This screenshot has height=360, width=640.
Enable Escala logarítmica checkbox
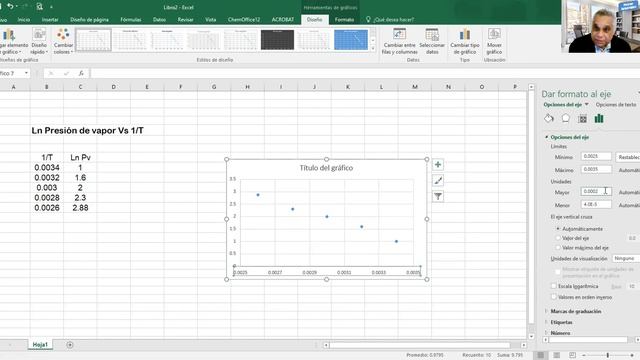coord(554,286)
